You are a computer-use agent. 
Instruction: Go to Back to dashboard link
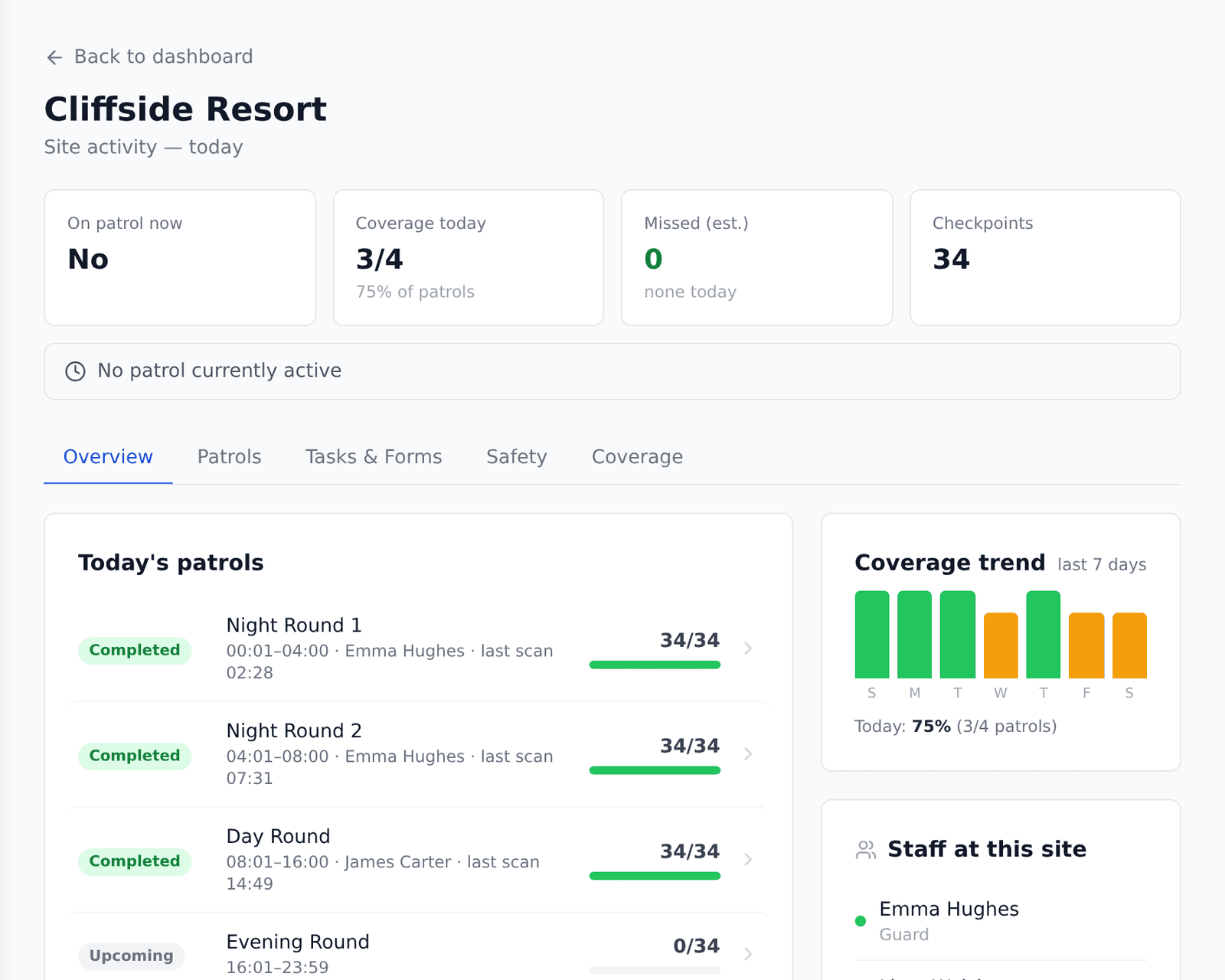149,57
